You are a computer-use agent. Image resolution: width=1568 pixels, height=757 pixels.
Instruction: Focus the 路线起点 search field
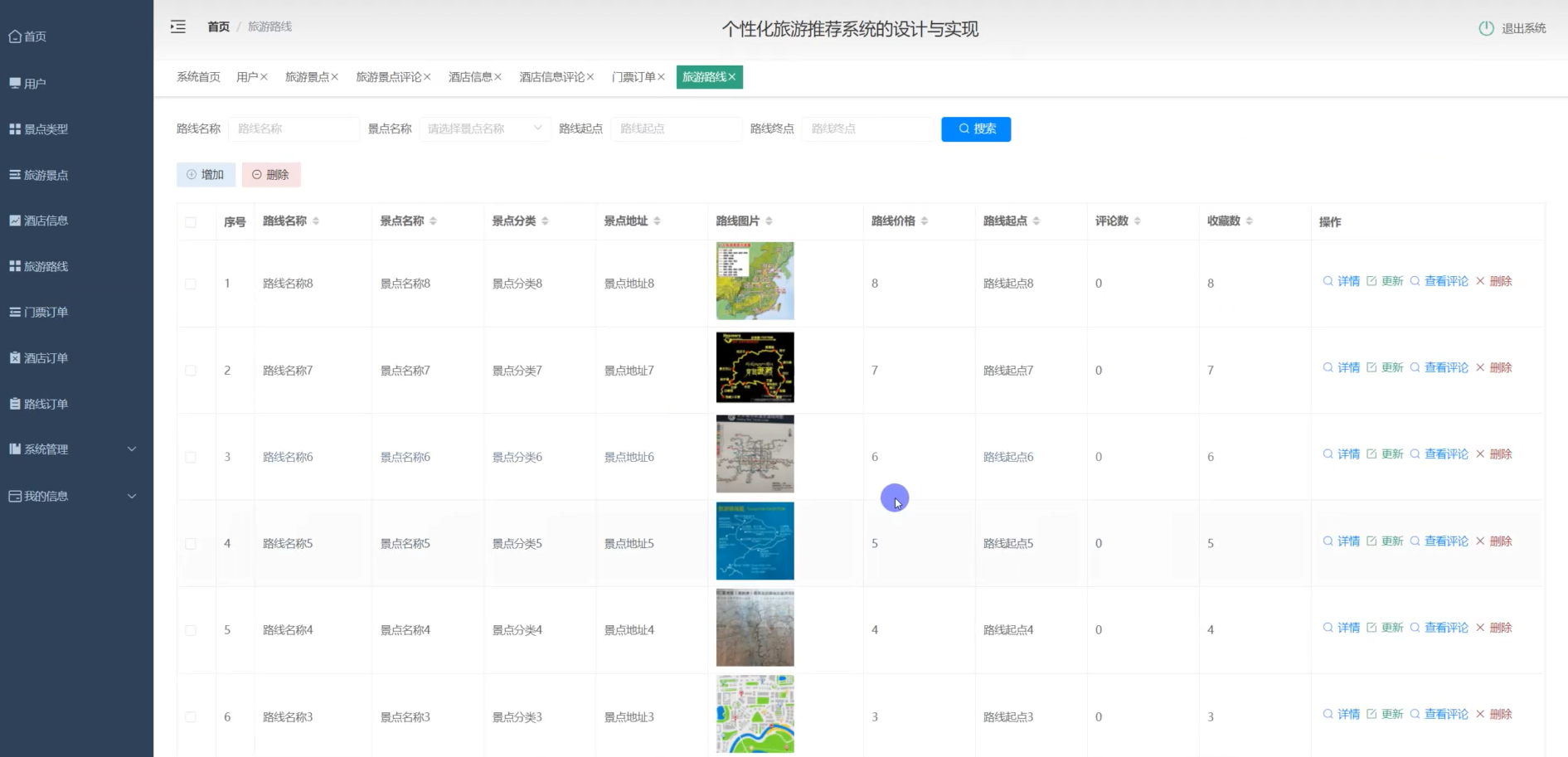tap(676, 129)
